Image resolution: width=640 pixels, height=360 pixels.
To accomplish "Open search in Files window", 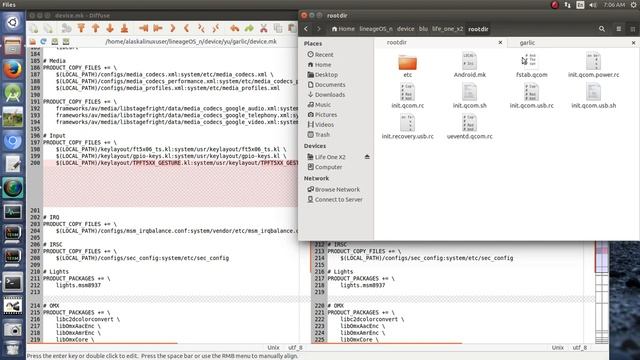I will pyautogui.click(x=602, y=29).
